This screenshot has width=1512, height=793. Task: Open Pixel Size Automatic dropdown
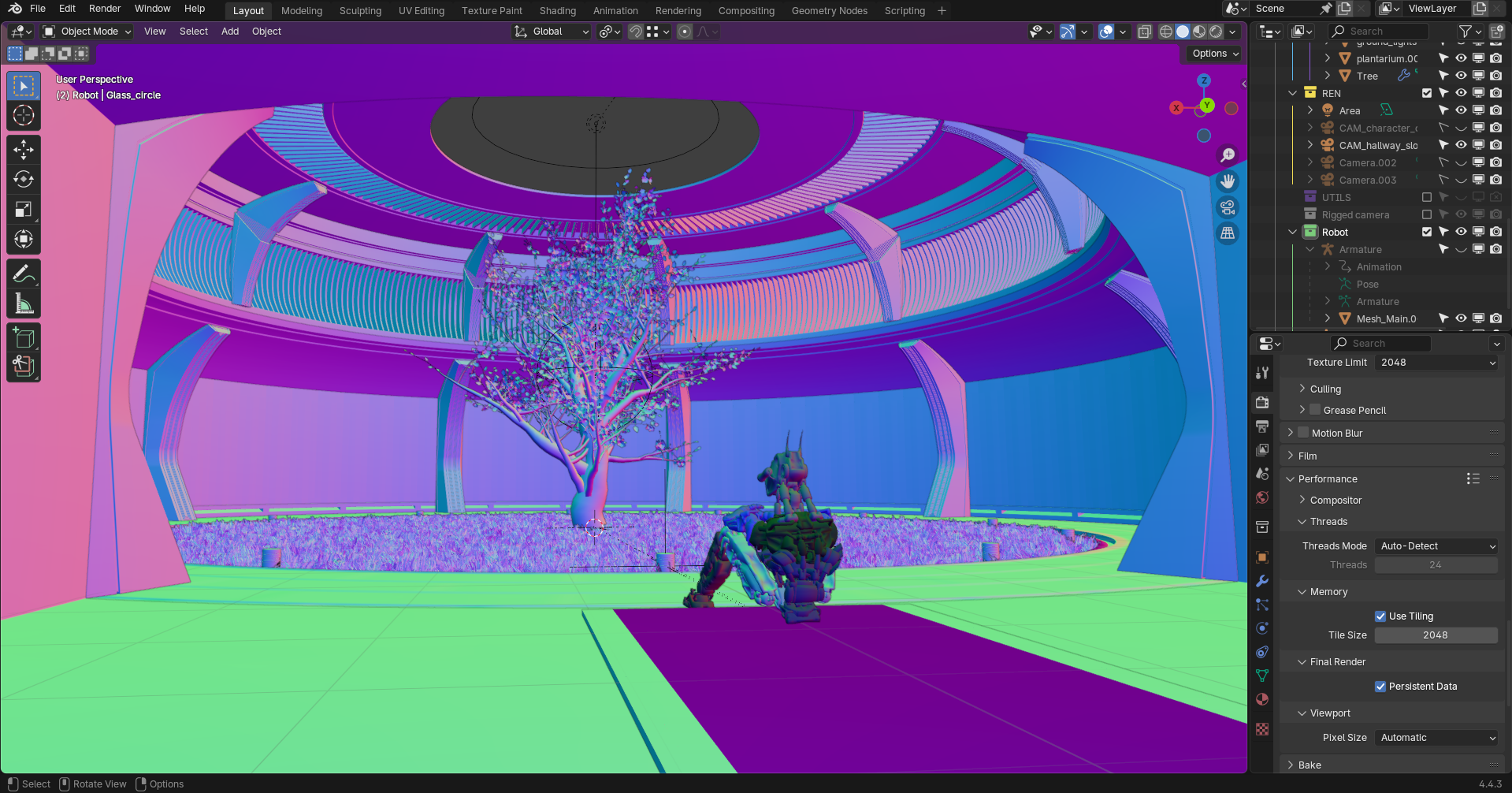coord(1436,738)
